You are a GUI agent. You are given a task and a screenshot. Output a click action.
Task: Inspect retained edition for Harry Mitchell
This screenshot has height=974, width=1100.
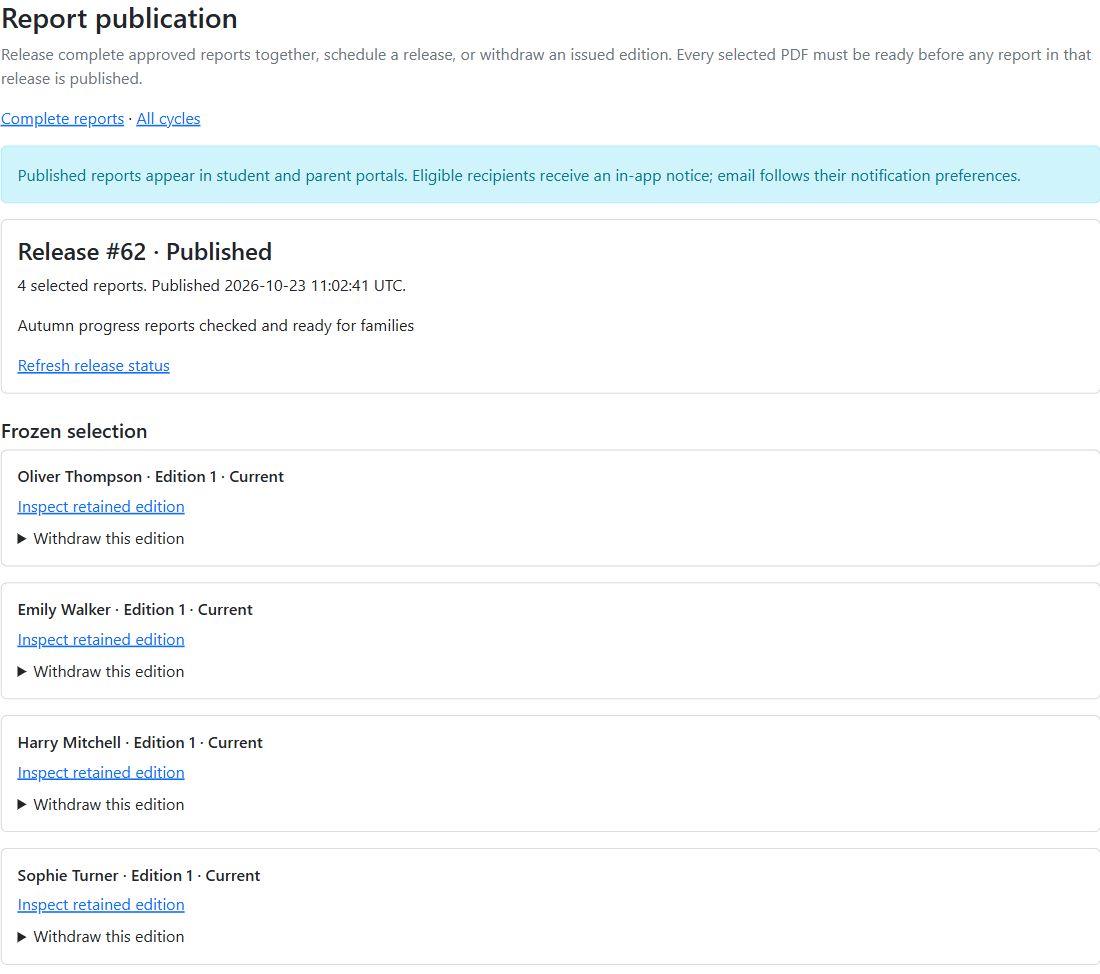(x=101, y=772)
